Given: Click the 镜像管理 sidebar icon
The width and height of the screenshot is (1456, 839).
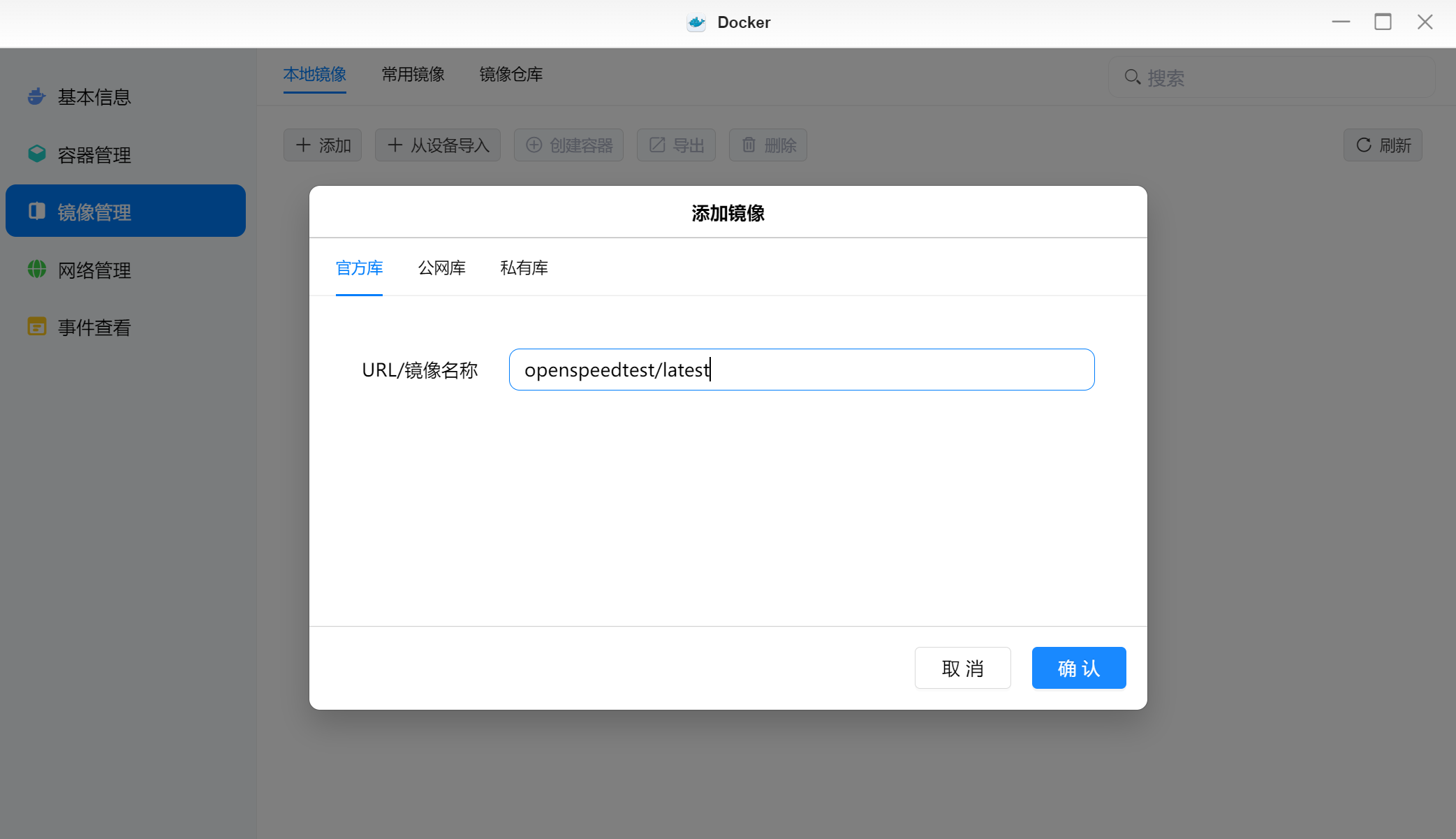Looking at the screenshot, I should coord(36,211).
